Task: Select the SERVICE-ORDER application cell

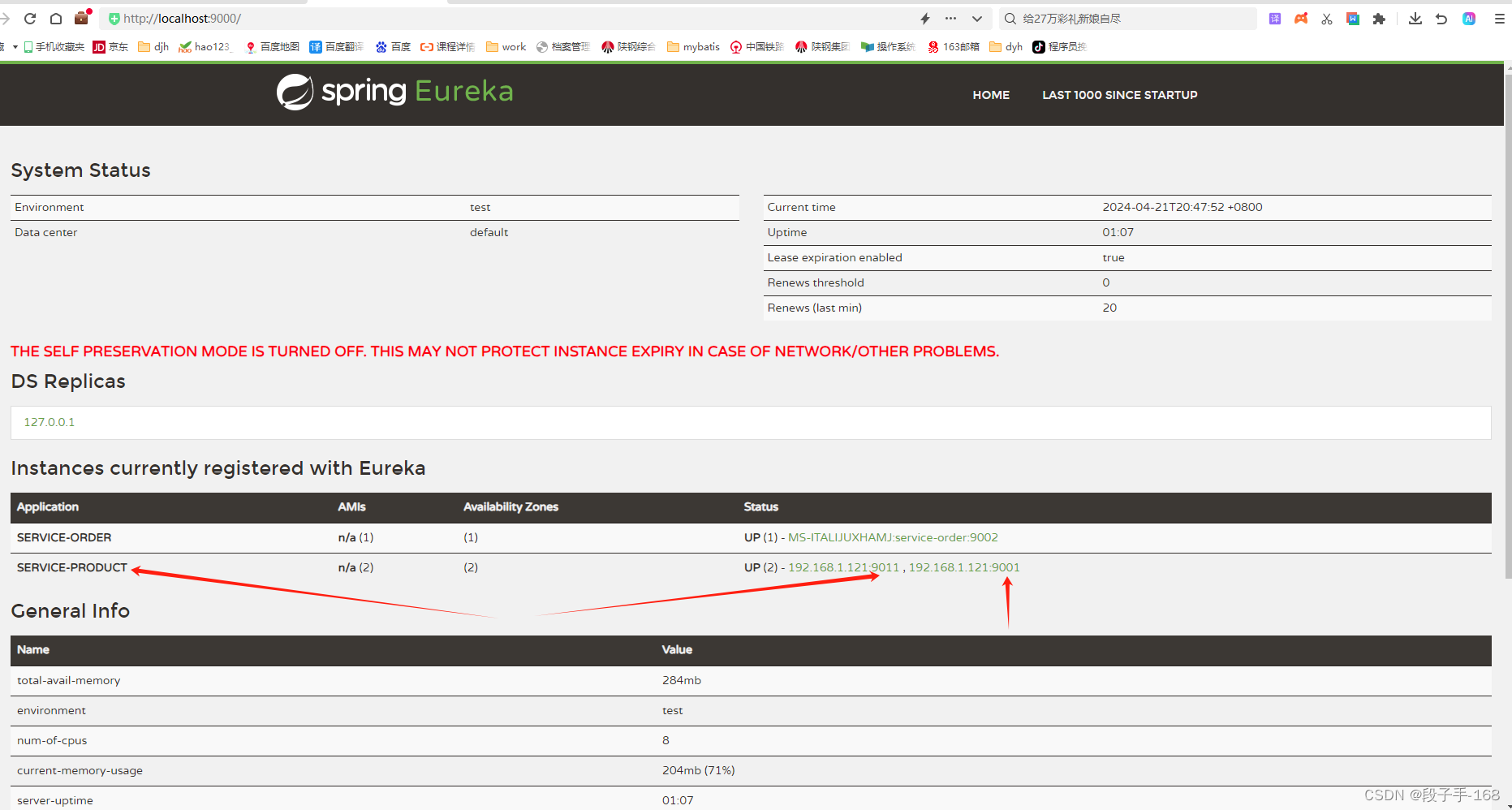Action: point(64,537)
